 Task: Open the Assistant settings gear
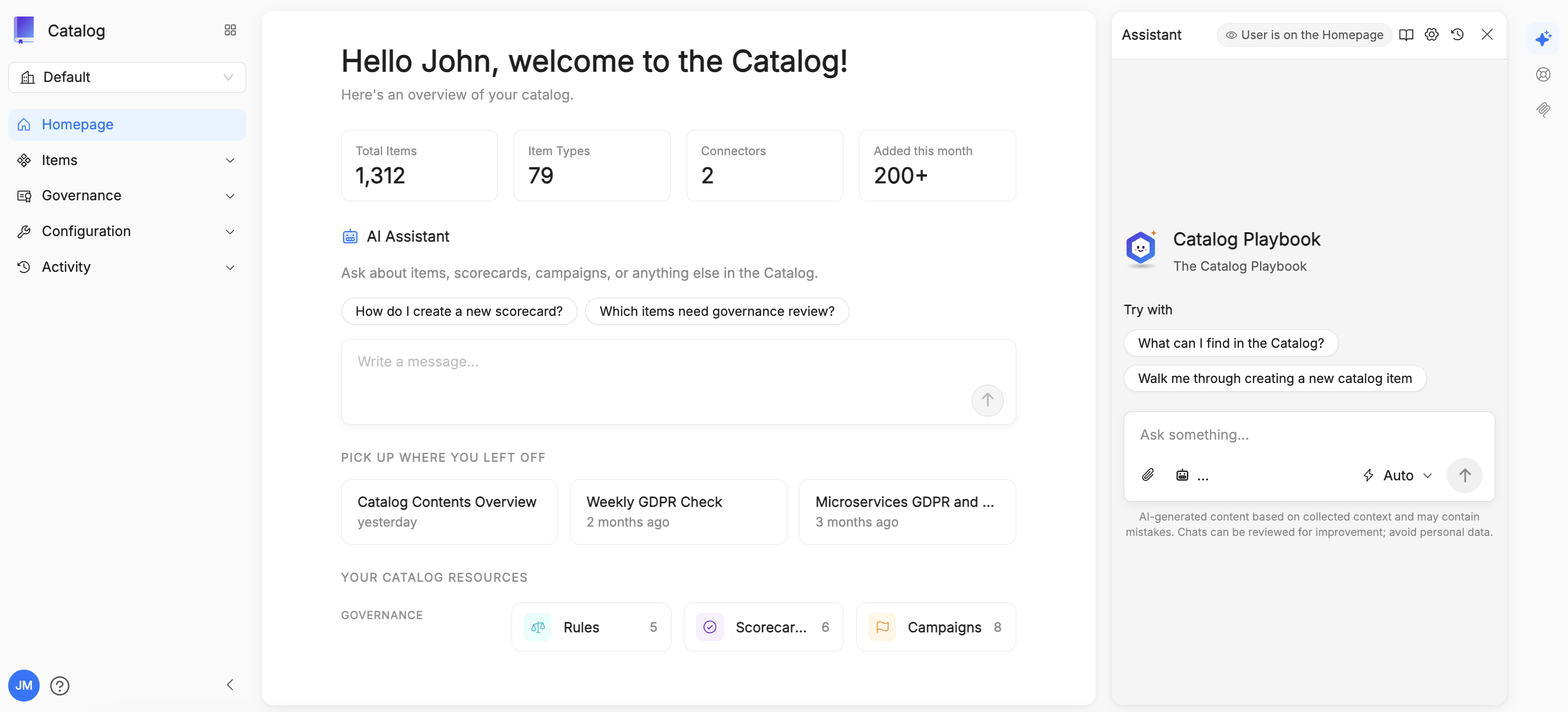[x=1431, y=35]
